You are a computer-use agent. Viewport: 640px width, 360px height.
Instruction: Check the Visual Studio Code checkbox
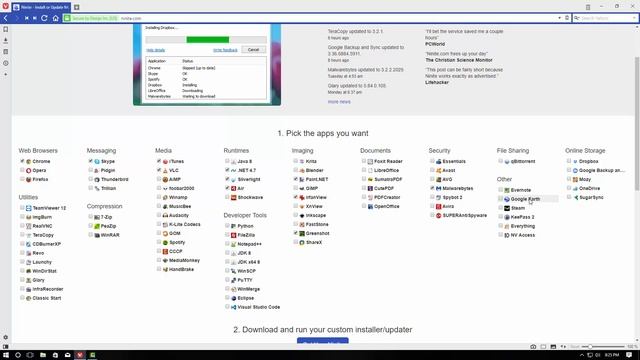pos(227,307)
